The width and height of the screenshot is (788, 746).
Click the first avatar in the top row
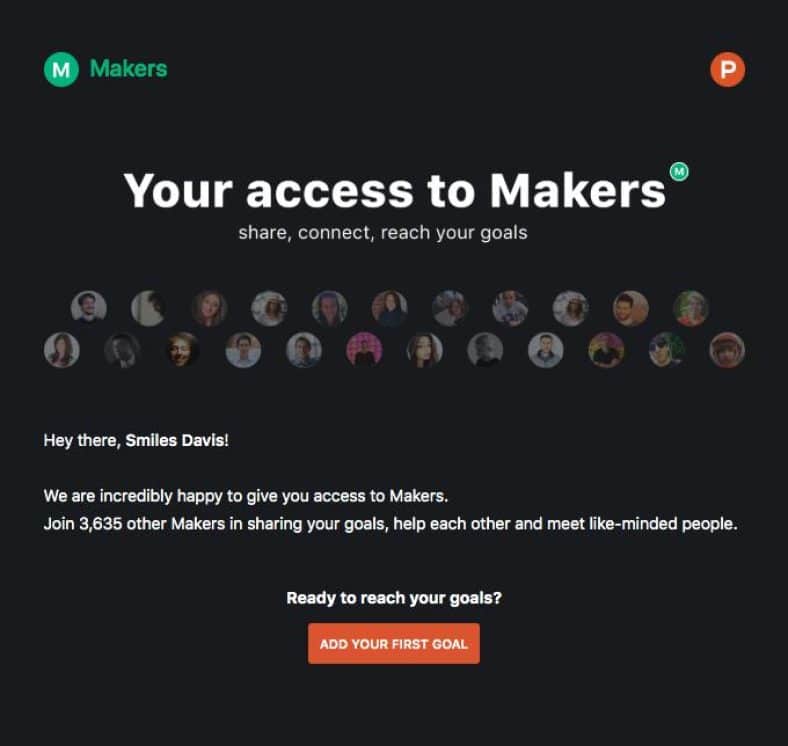(x=88, y=308)
